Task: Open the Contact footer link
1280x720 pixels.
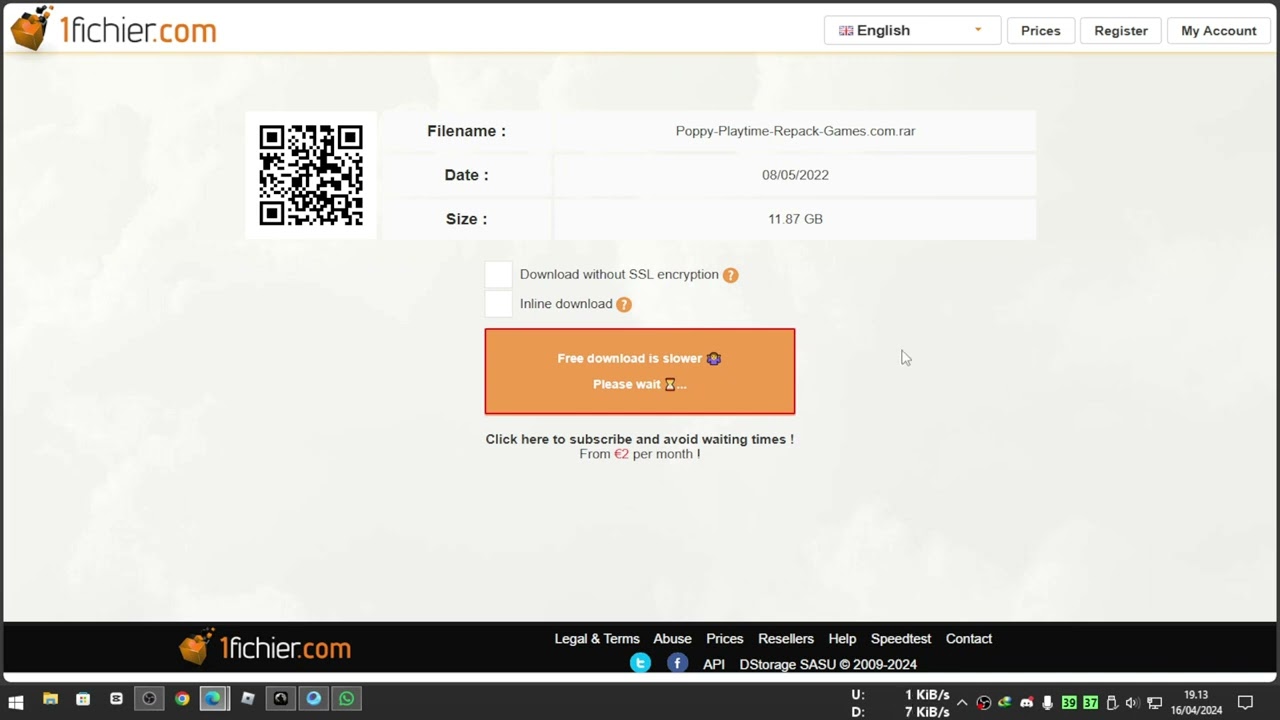Action: [x=969, y=638]
